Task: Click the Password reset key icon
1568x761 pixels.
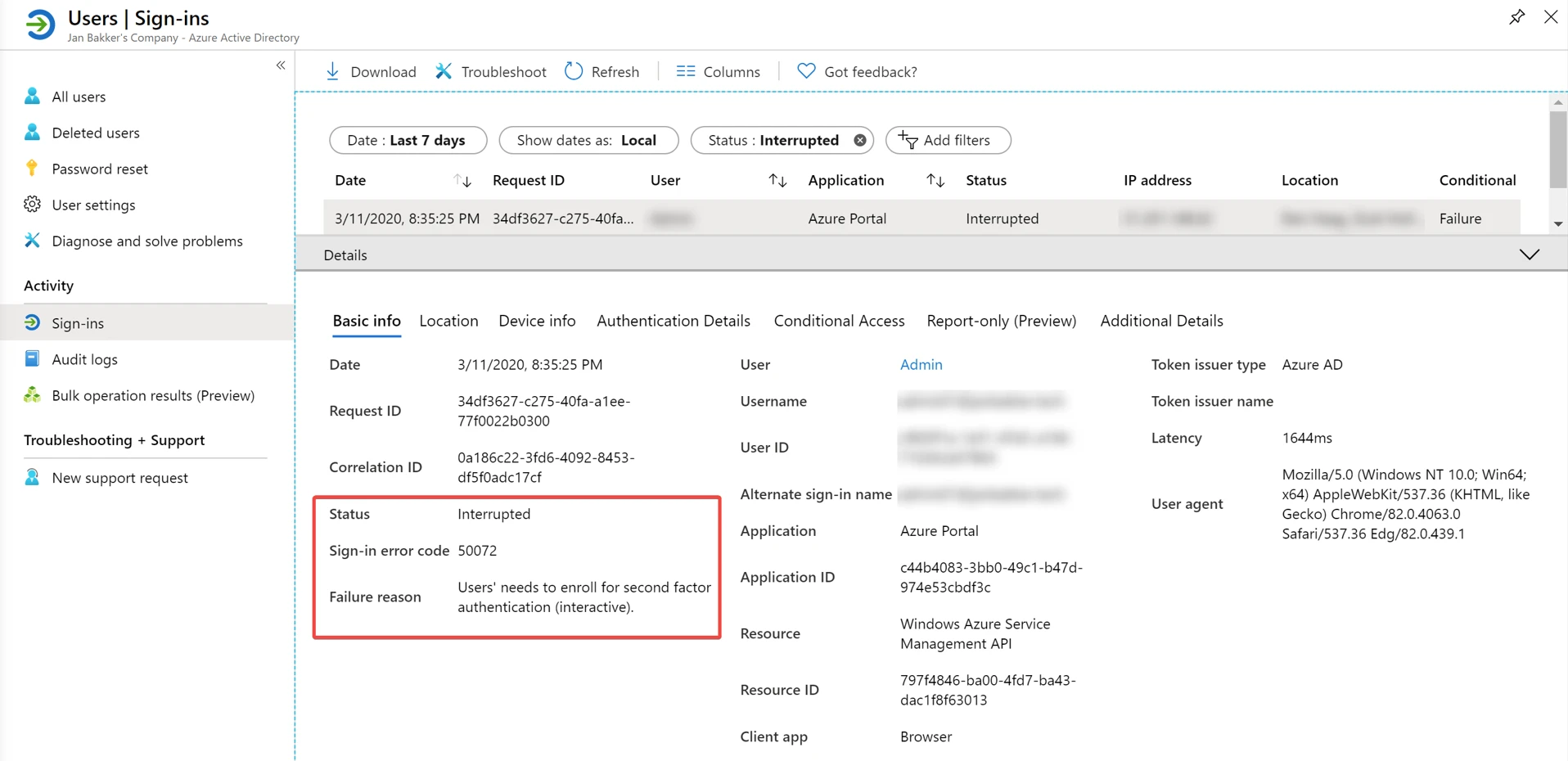Action: 32,169
